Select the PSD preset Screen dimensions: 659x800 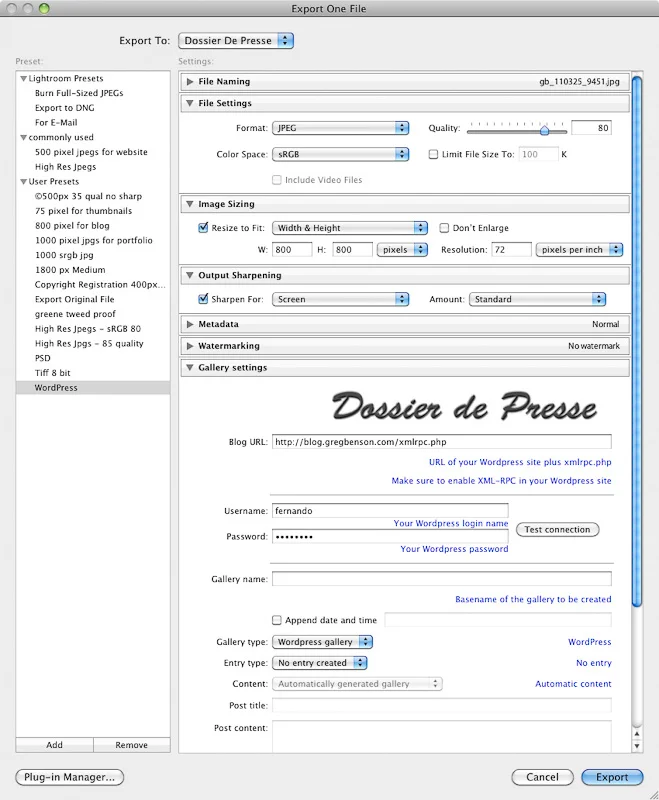click(x=43, y=358)
